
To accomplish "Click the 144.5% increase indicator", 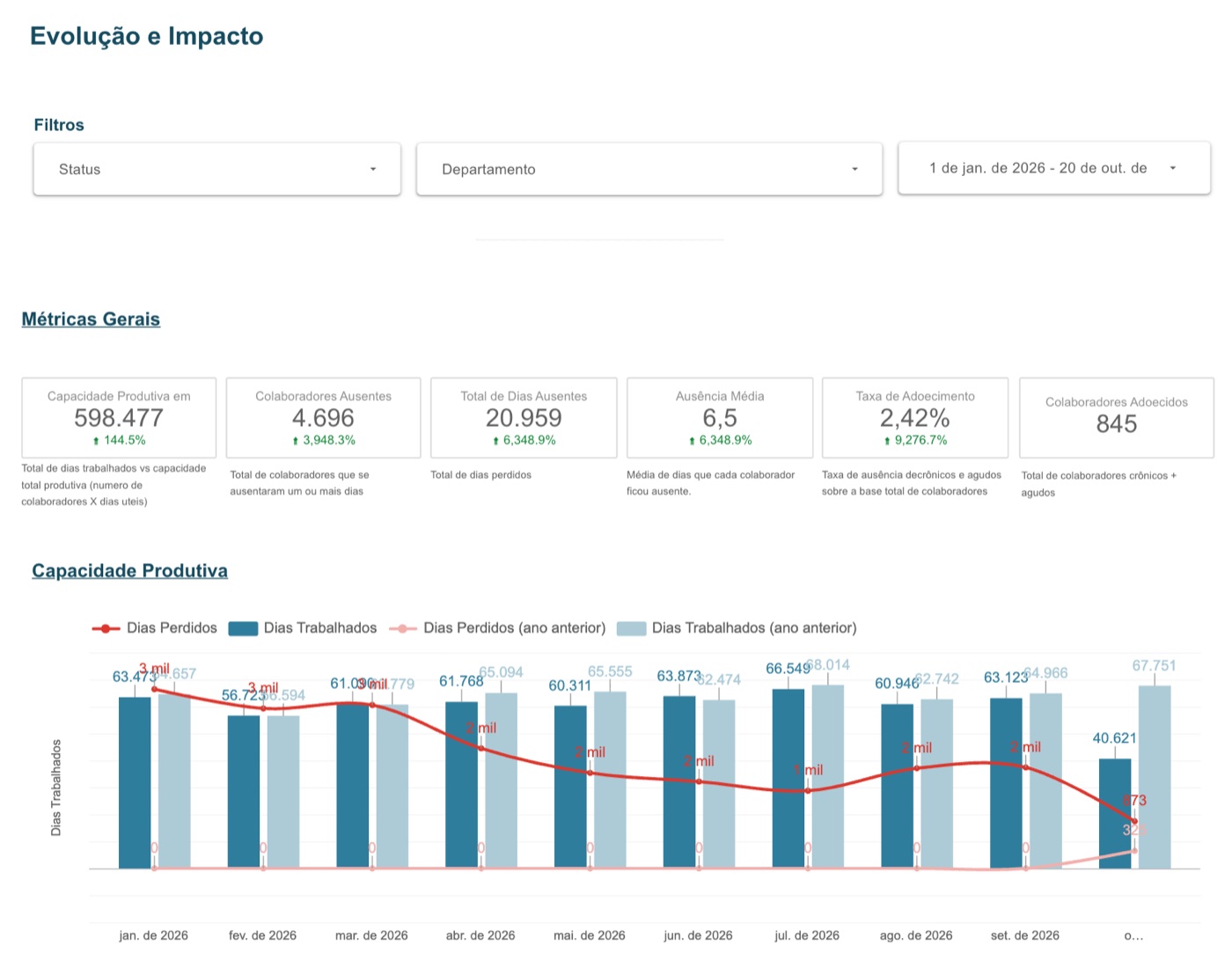I will click(119, 440).
